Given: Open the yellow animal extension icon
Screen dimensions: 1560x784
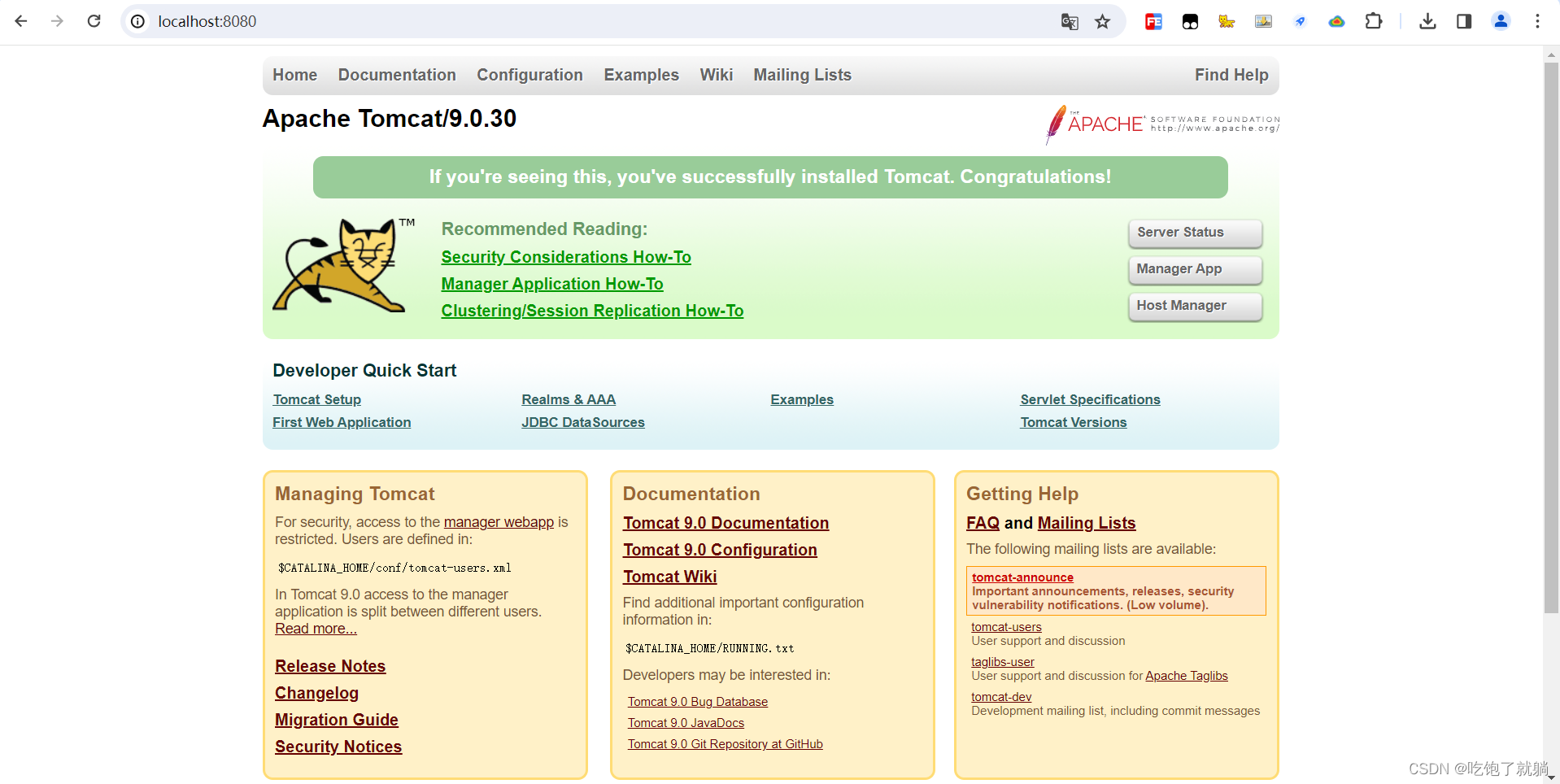Looking at the screenshot, I should [1227, 21].
